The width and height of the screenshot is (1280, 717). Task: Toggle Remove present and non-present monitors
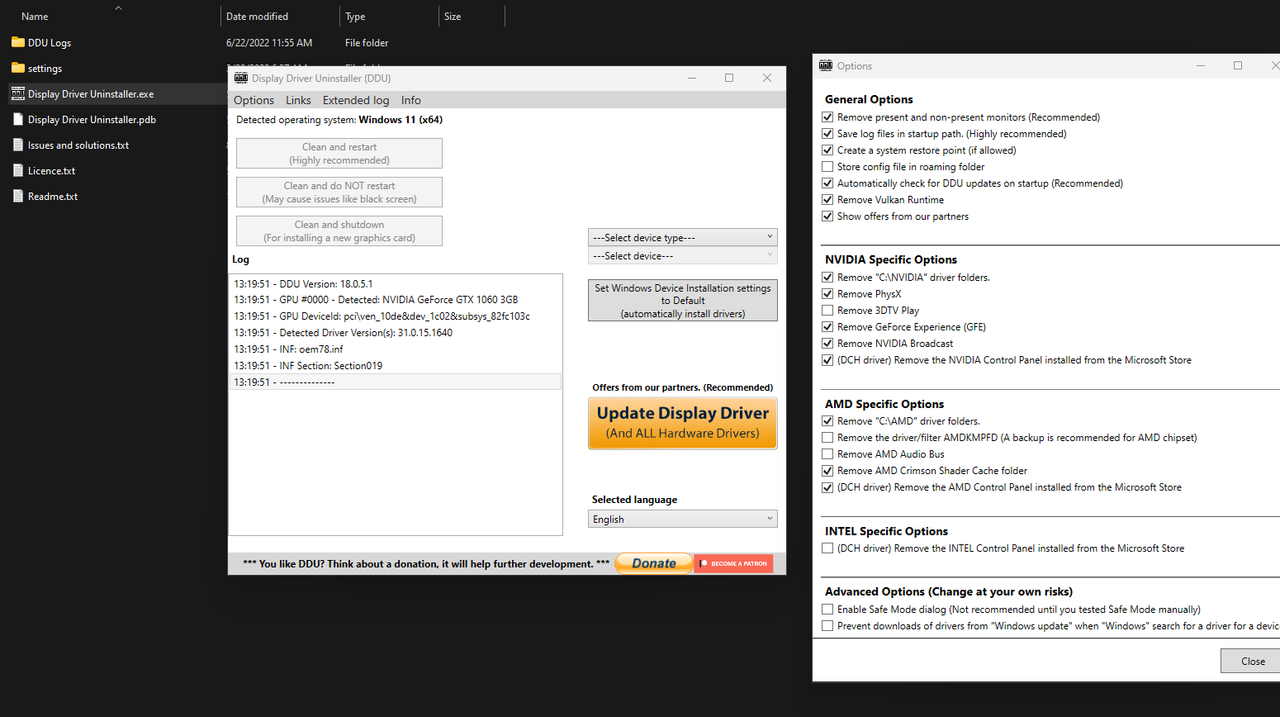pyautogui.click(x=827, y=117)
